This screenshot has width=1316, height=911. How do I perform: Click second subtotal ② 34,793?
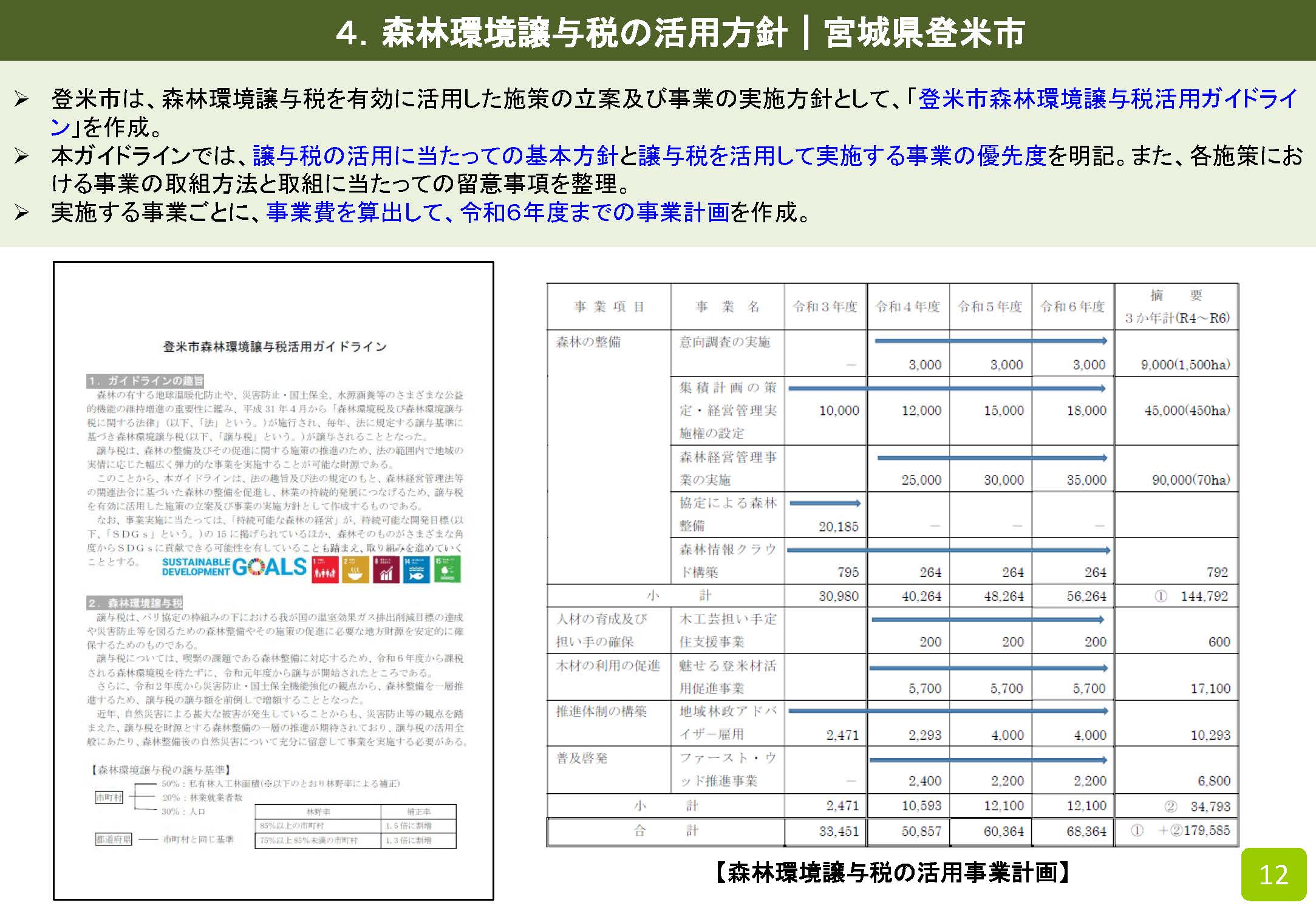[1196, 807]
